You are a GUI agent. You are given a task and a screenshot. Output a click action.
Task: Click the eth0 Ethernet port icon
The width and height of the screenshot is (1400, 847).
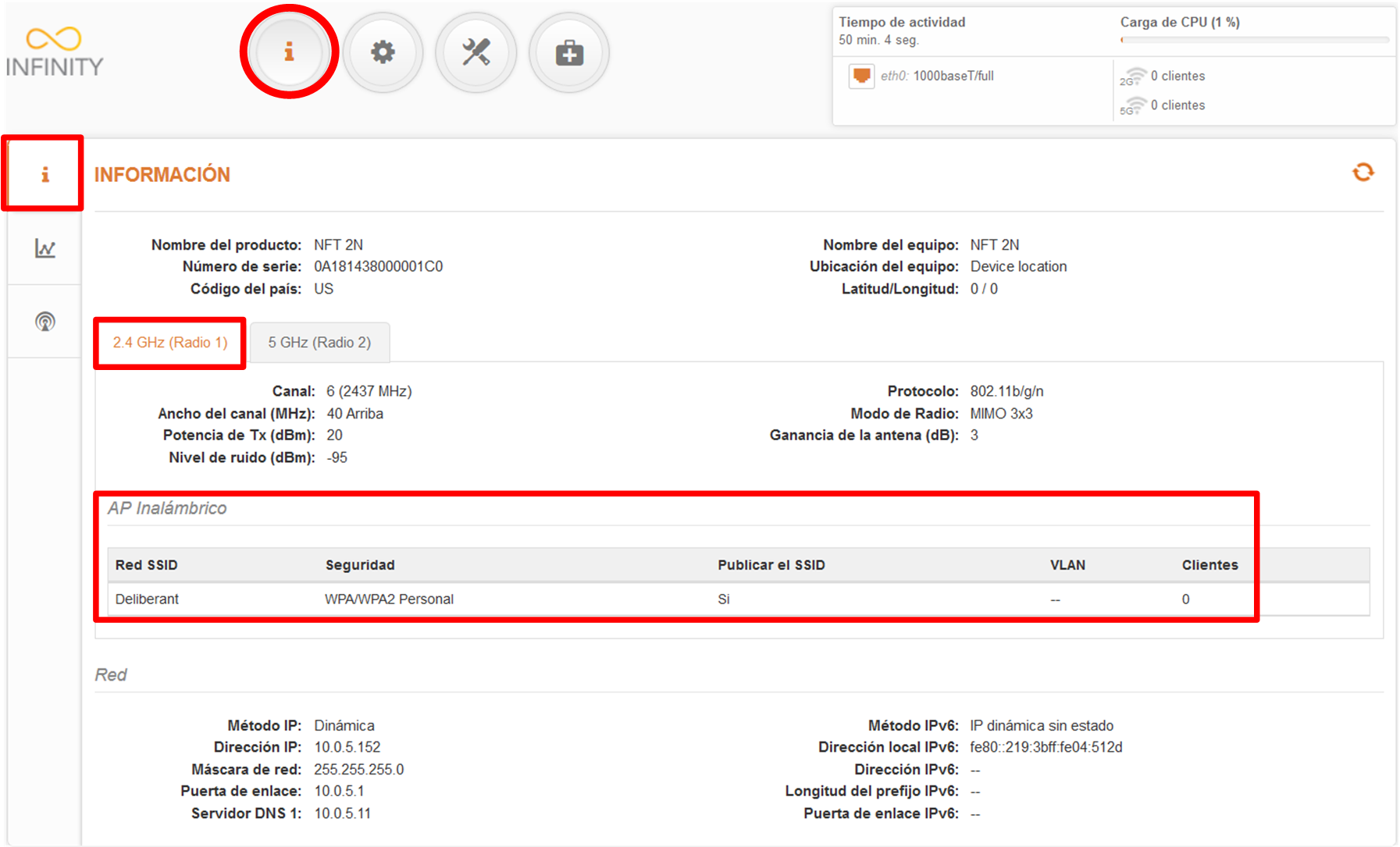coord(861,76)
